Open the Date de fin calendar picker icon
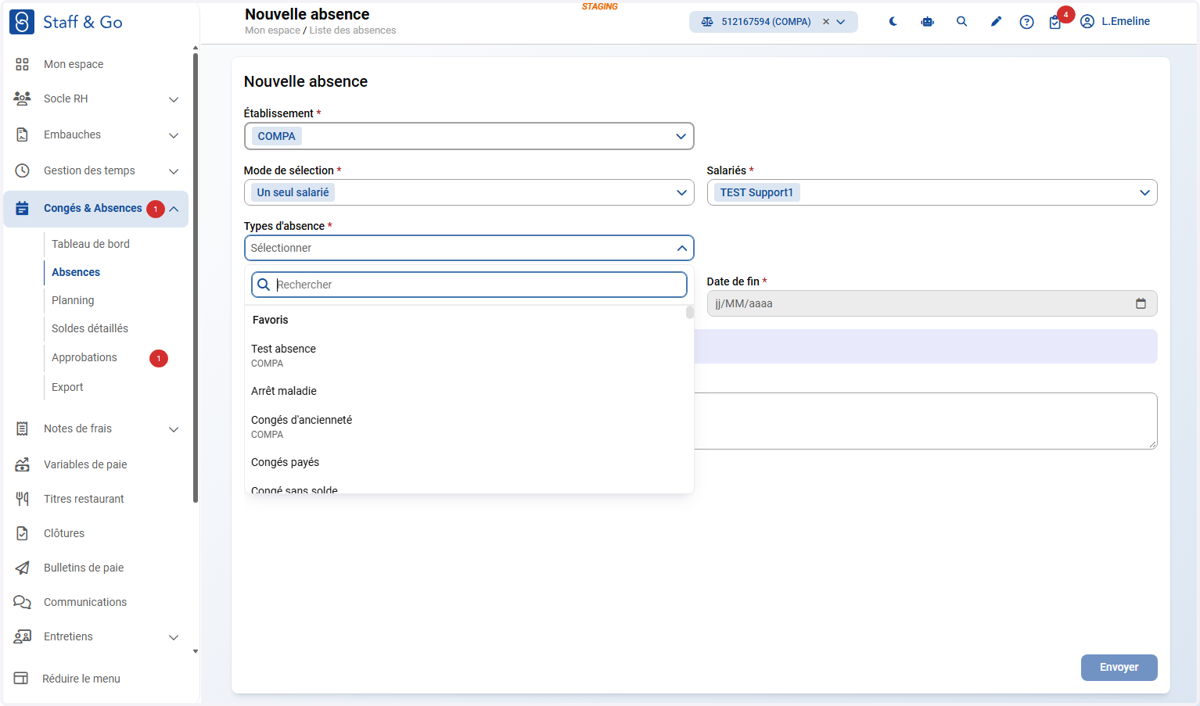Image resolution: width=1200 pixels, height=706 pixels. [1141, 303]
